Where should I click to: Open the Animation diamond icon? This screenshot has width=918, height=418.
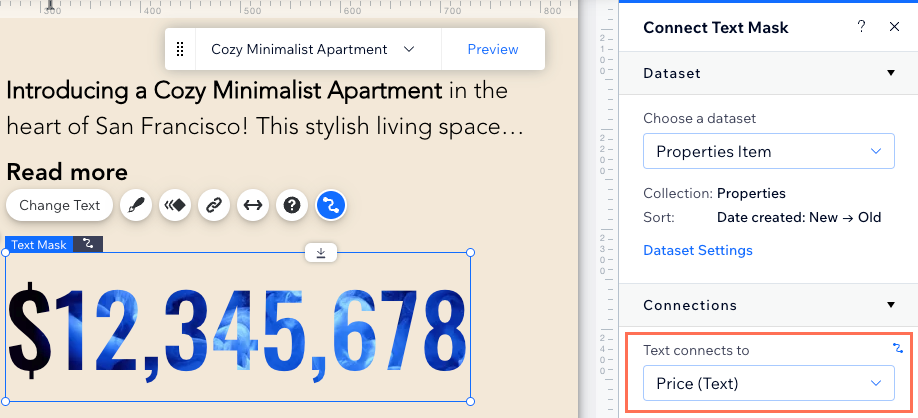(174, 205)
